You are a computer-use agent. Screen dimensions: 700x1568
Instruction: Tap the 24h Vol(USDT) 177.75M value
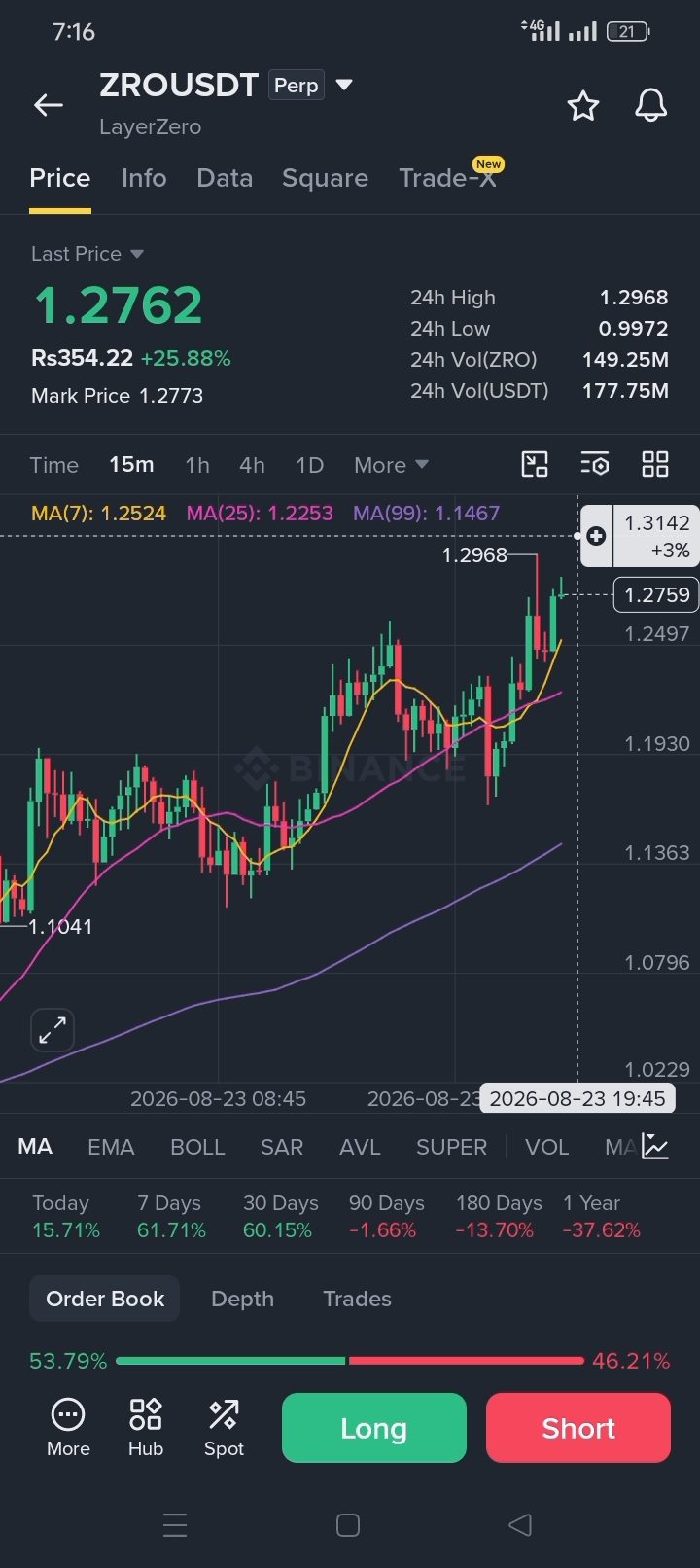pos(625,391)
